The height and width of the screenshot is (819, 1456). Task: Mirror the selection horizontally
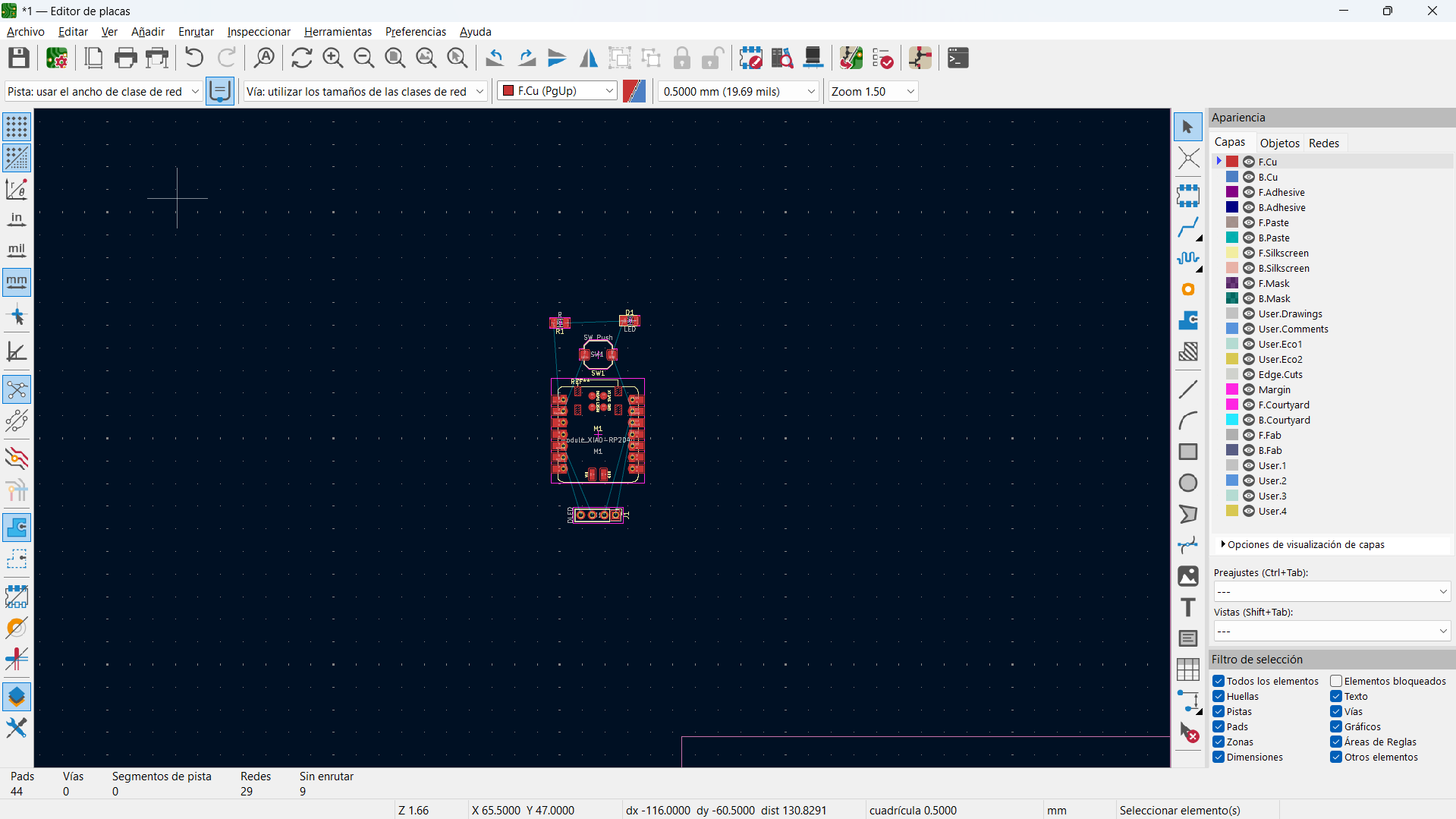point(589,58)
